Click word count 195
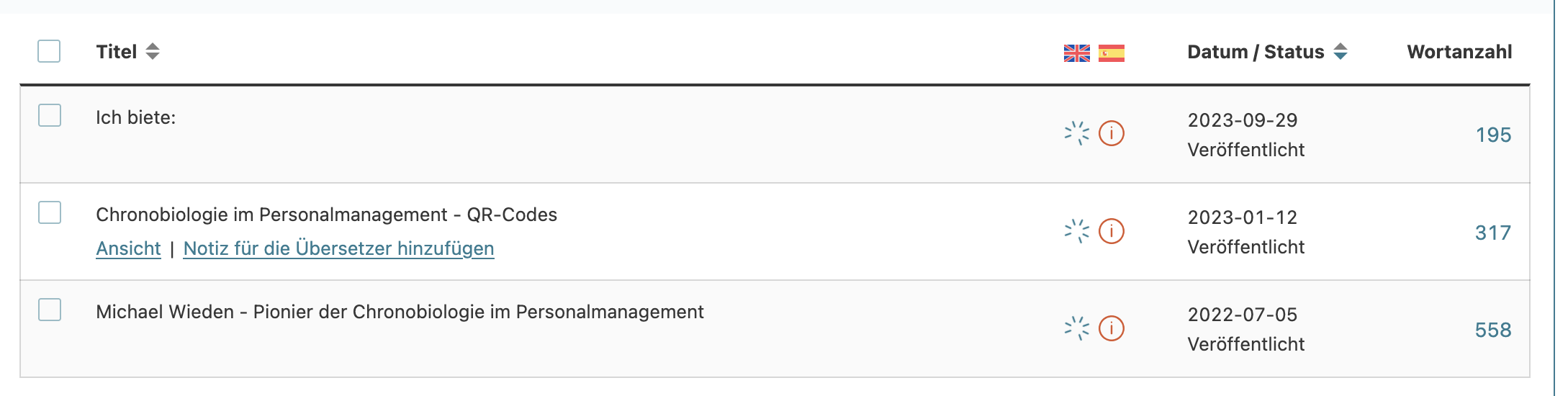1568x396 pixels. [x=1493, y=135]
